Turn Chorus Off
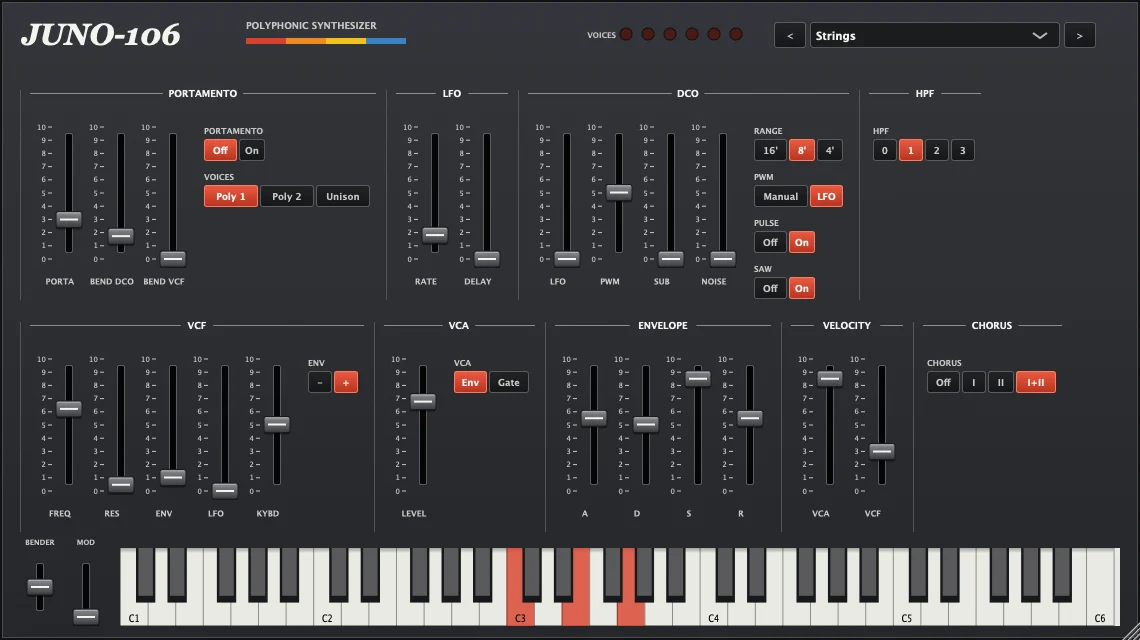1140x640 pixels. coord(943,383)
